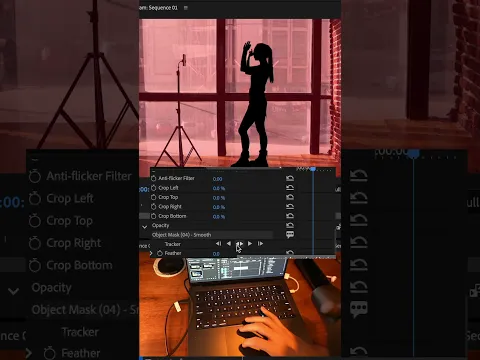Click the Tracker bidirectional track button
This screenshot has width=480, height=360.
point(239,244)
